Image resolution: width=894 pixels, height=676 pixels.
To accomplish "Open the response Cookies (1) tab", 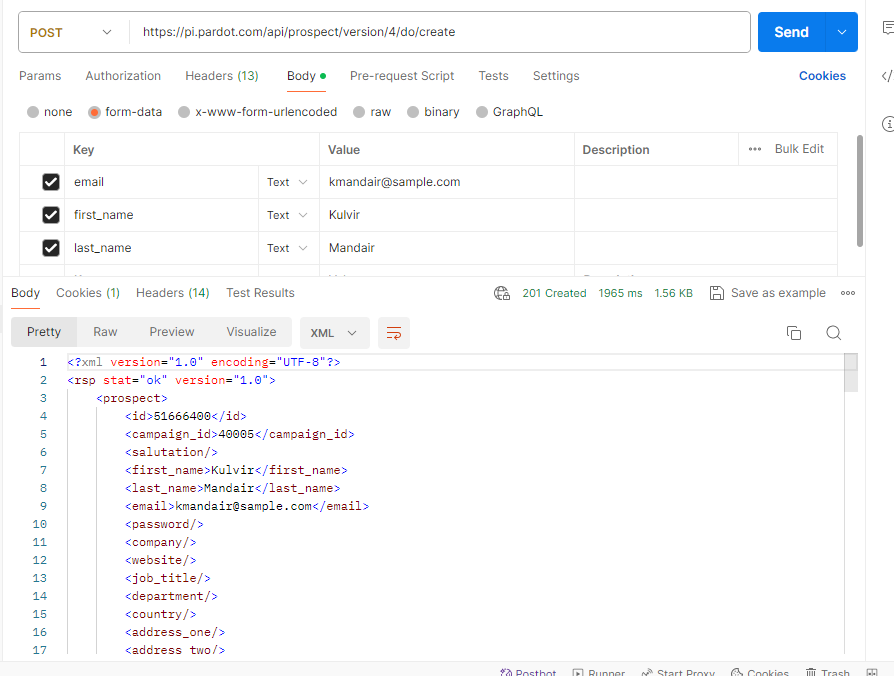I will (88, 293).
